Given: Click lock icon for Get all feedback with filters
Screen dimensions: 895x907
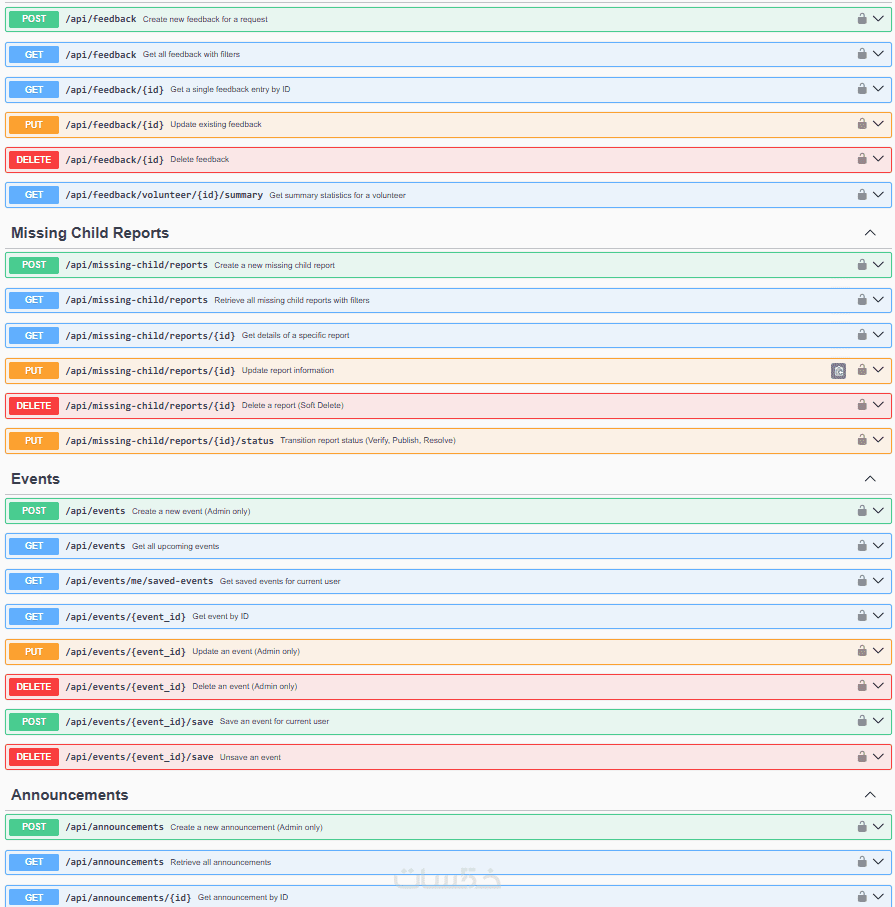Looking at the screenshot, I should coord(861,54).
